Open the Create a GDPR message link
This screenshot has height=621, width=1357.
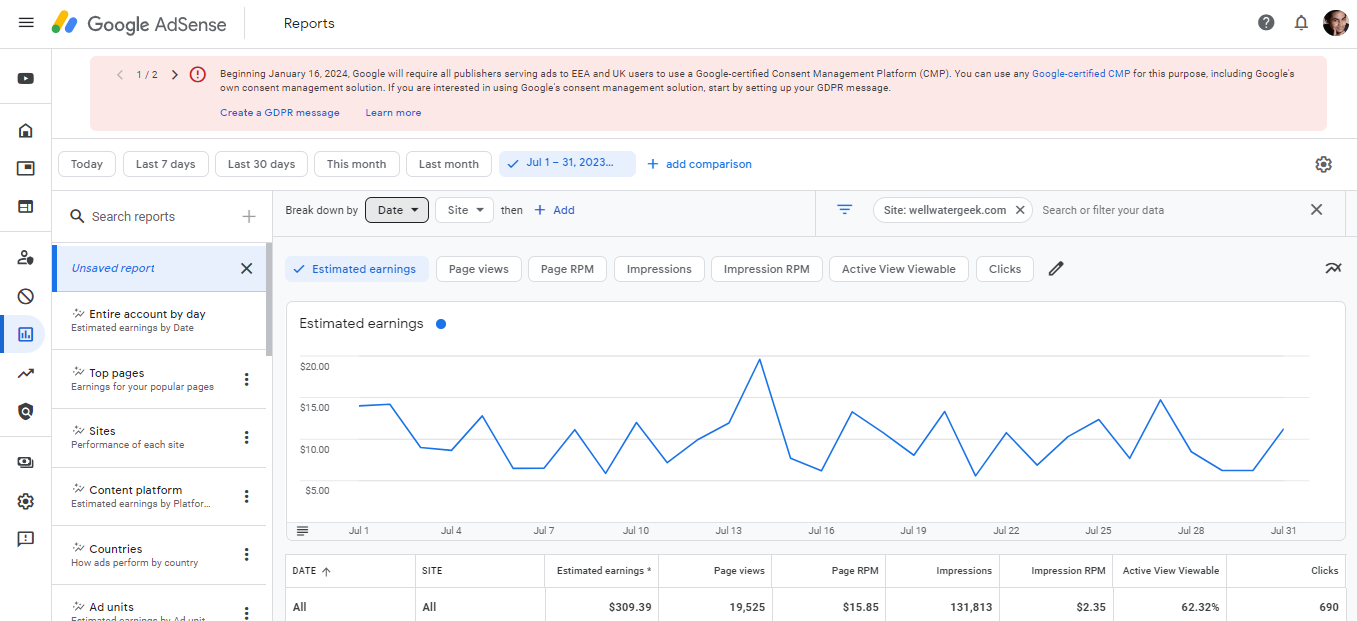pyautogui.click(x=280, y=113)
